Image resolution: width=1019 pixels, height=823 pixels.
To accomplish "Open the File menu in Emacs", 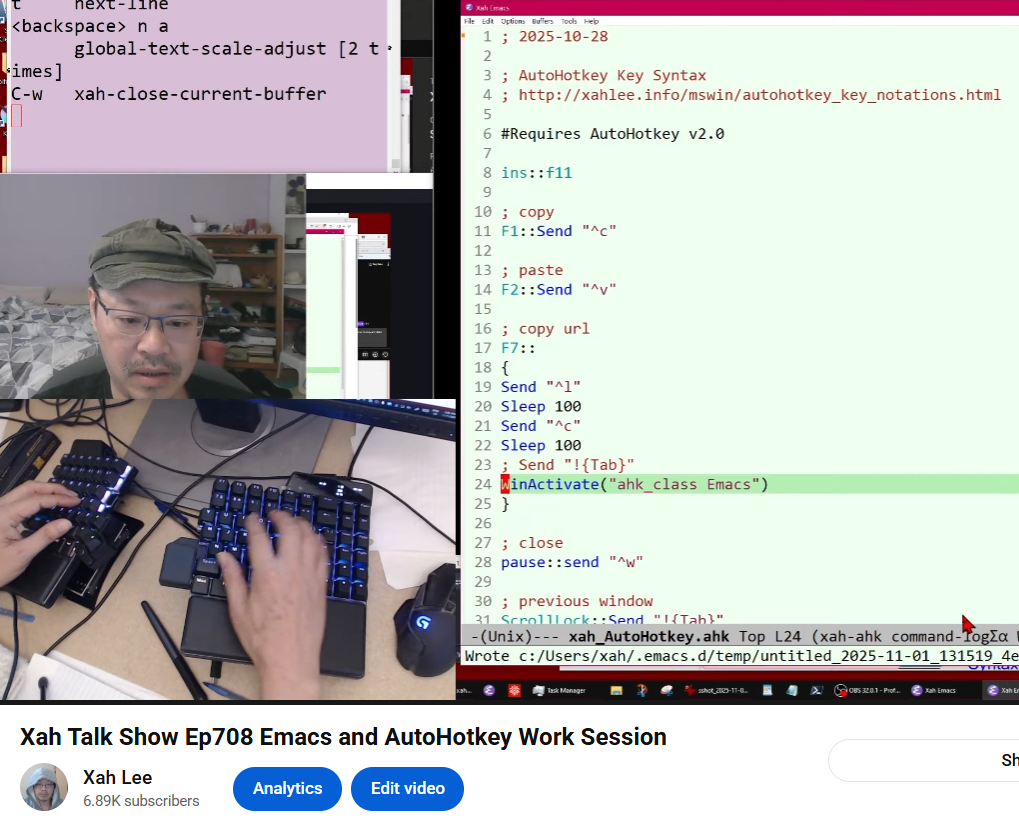I will (469, 21).
